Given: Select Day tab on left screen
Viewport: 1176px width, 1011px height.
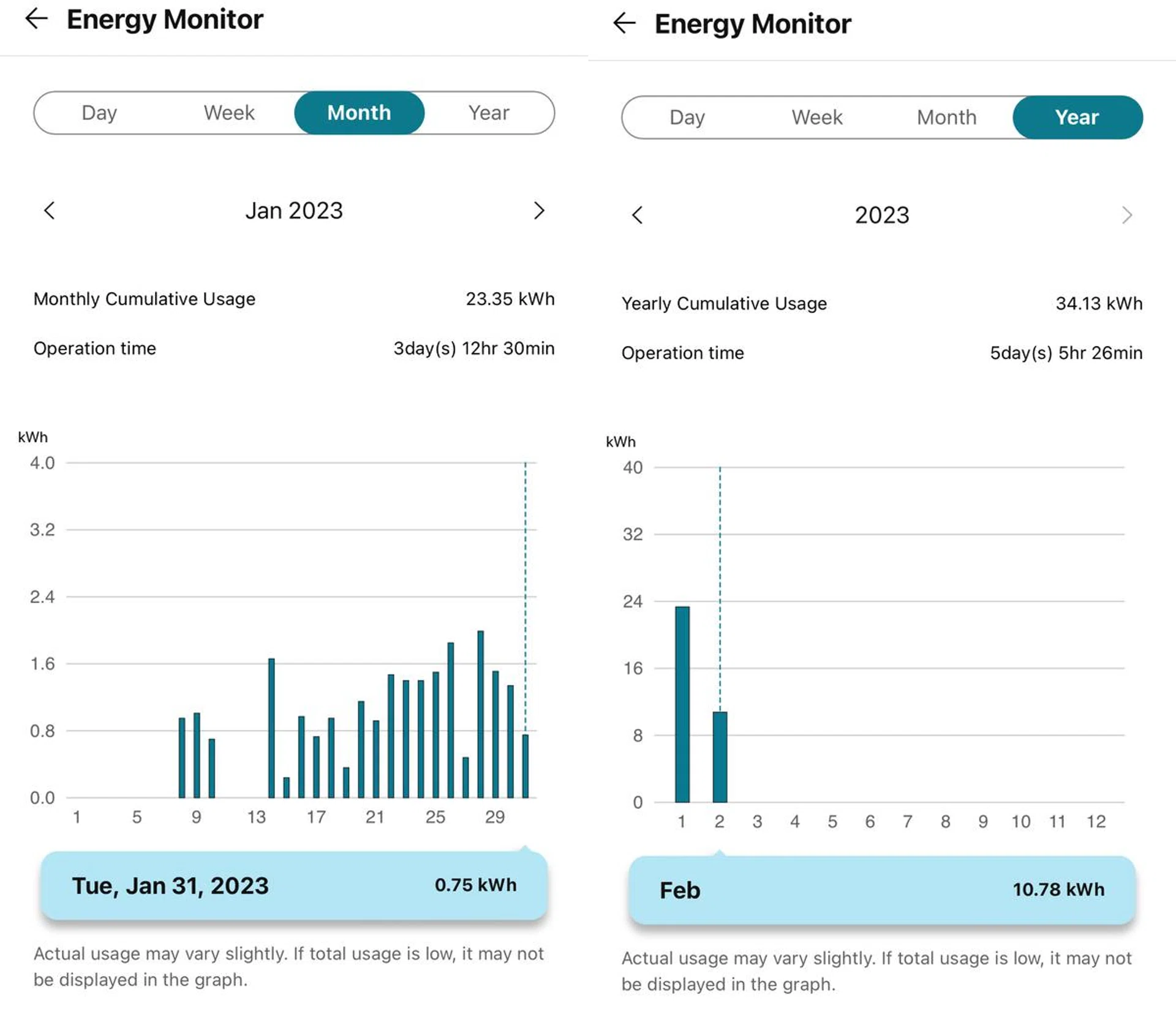Looking at the screenshot, I should [x=99, y=113].
